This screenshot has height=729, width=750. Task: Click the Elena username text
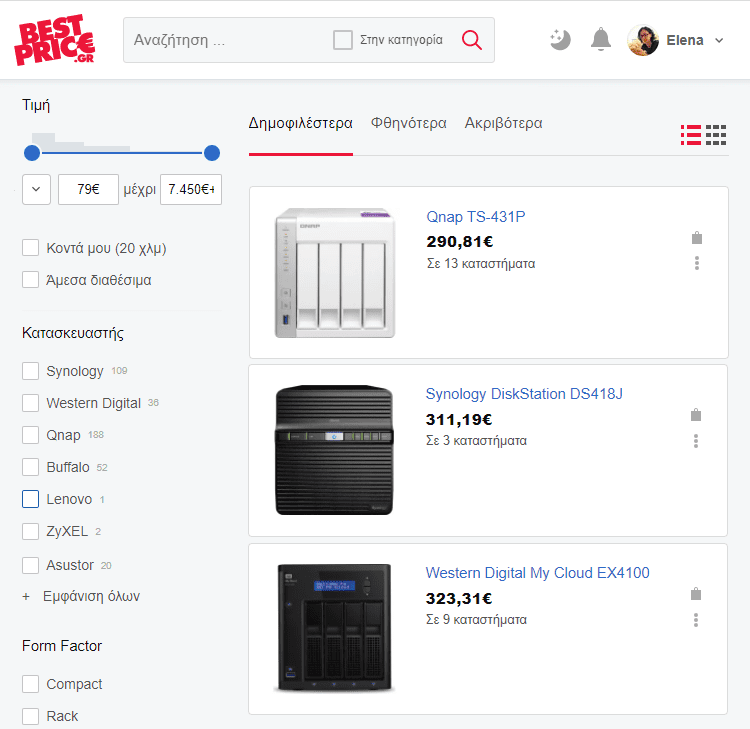pos(684,41)
